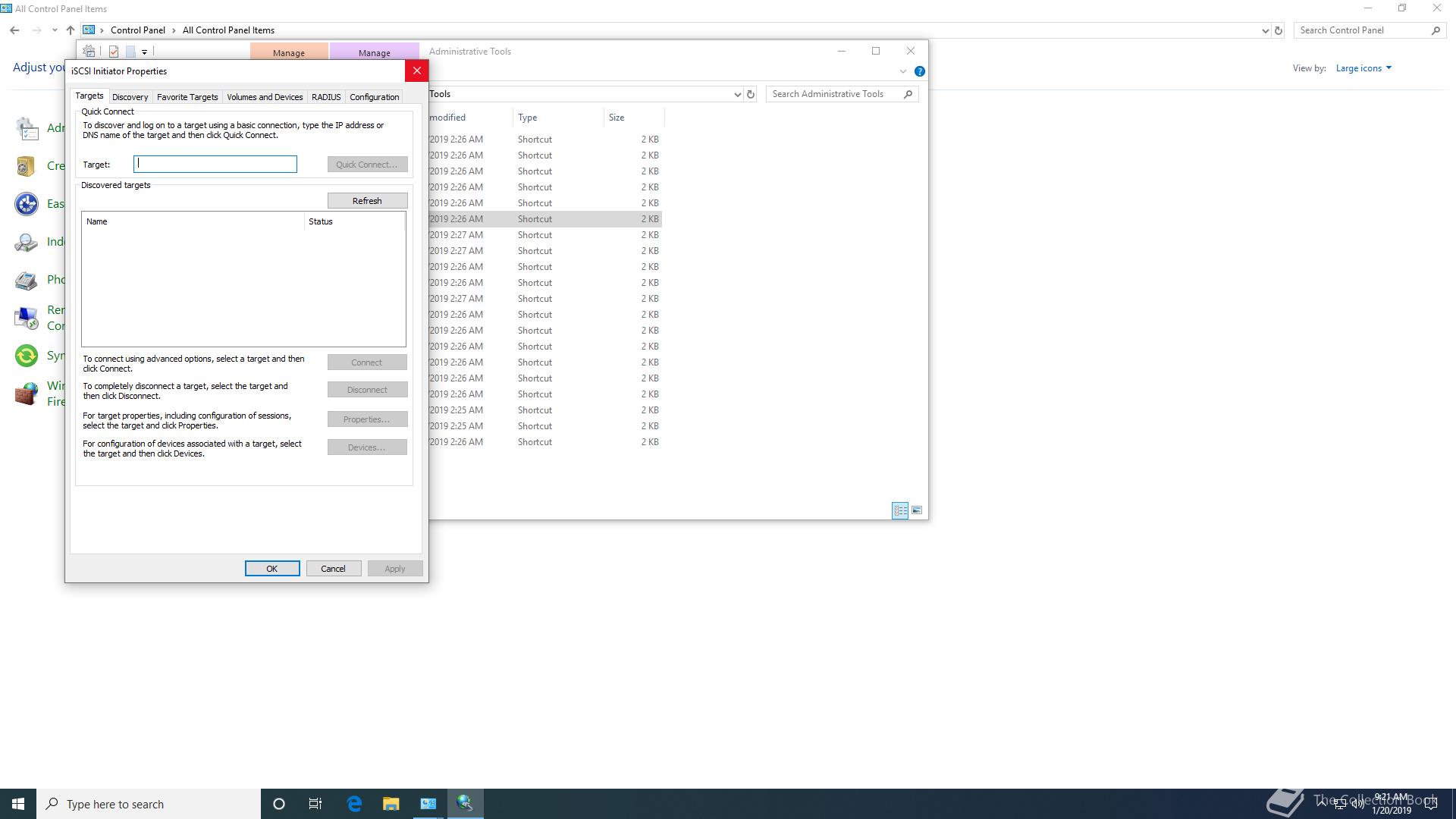Cancel the iSCSI Initiator dialog

pyautogui.click(x=334, y=569)
